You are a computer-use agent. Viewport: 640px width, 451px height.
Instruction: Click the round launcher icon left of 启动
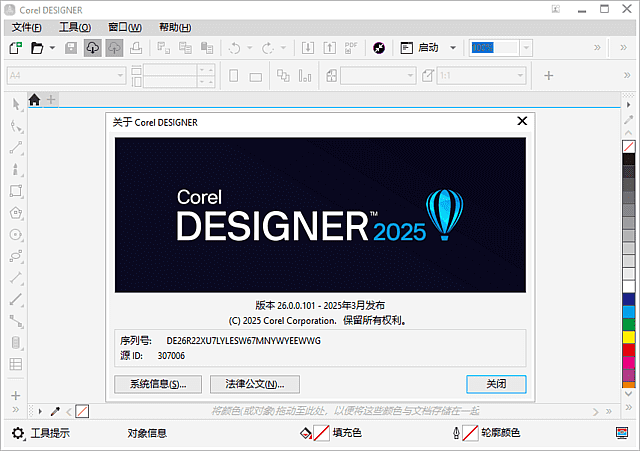[379, 48]
